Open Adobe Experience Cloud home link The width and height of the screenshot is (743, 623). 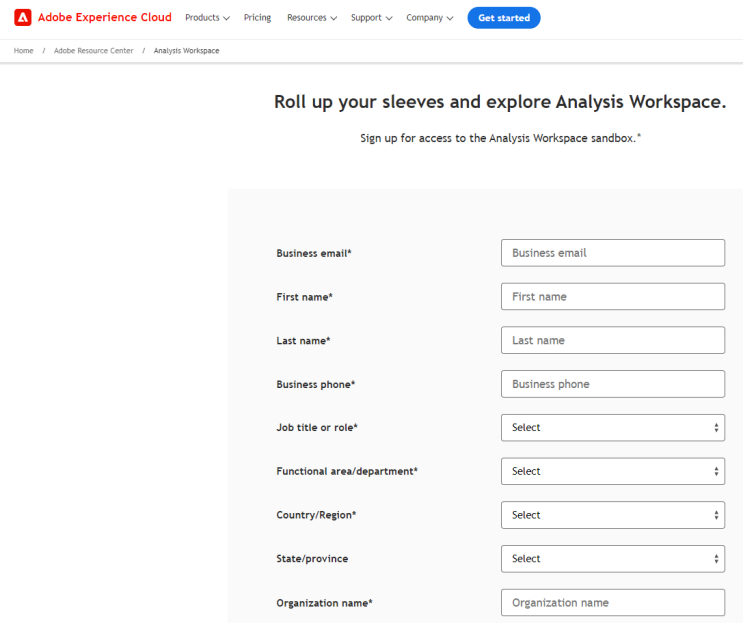104,18
